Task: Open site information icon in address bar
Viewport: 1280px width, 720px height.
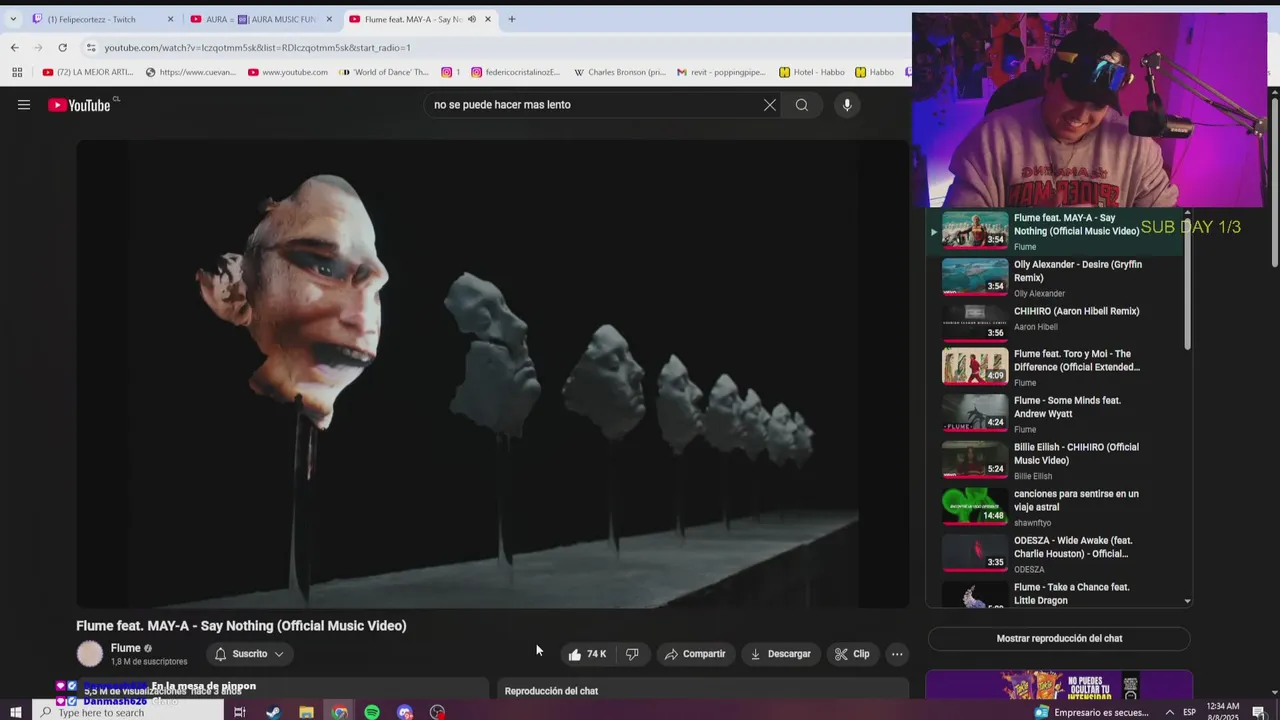Action: [x=91, y=47]
